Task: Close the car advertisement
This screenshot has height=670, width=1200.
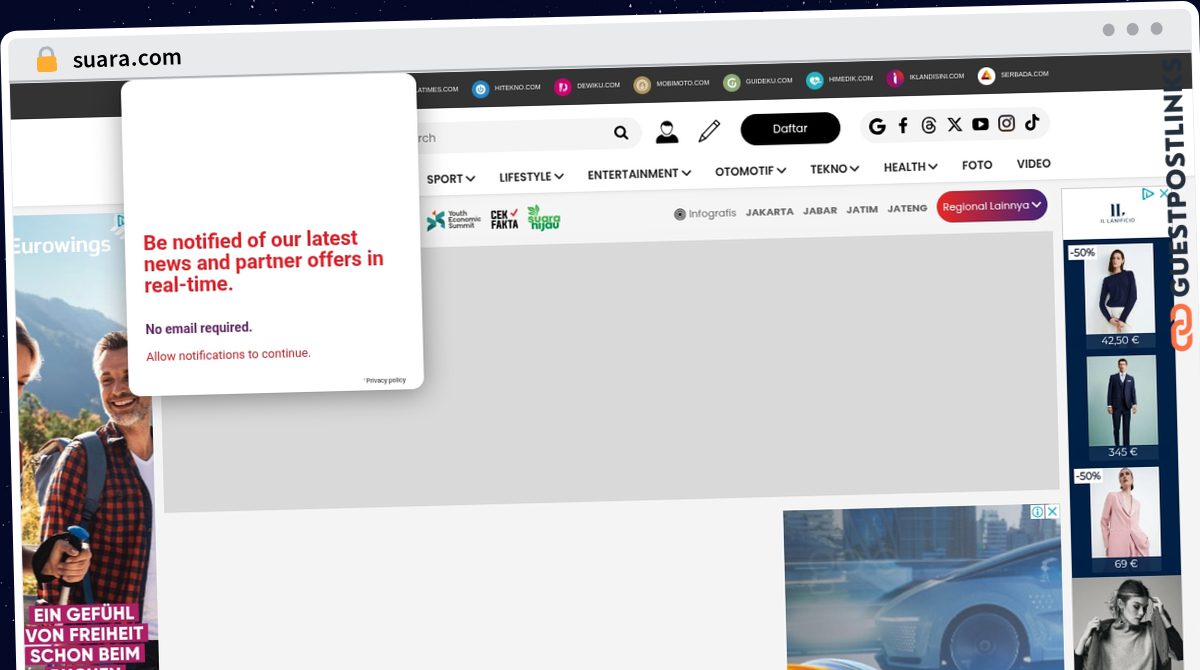Action: (x=1052, y=512)
